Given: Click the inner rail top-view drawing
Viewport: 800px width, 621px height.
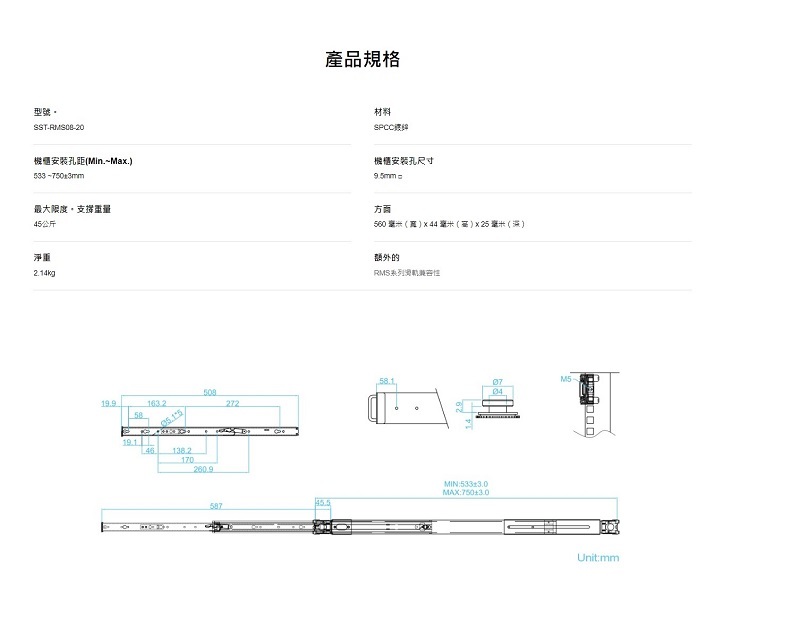Looking at the screenshot, I should point(210,432).
